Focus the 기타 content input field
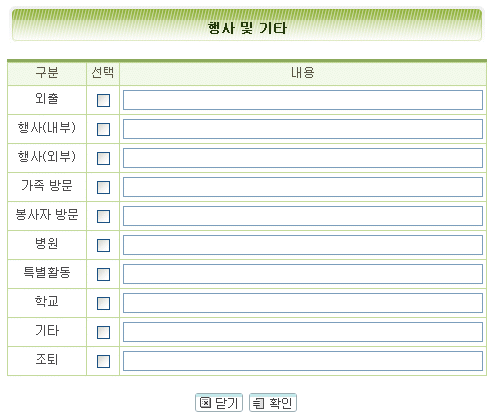492x417 pixels. click(x=303, y=332)
